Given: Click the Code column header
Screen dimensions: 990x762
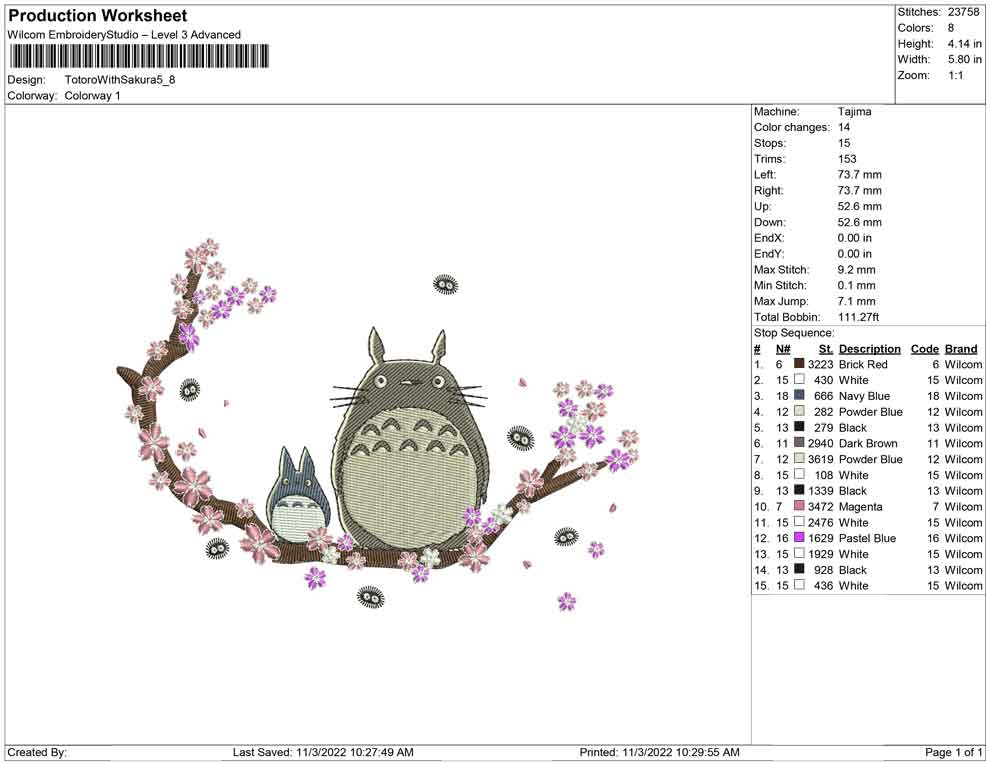Looking at the screenshot, I should click(924, 349).
